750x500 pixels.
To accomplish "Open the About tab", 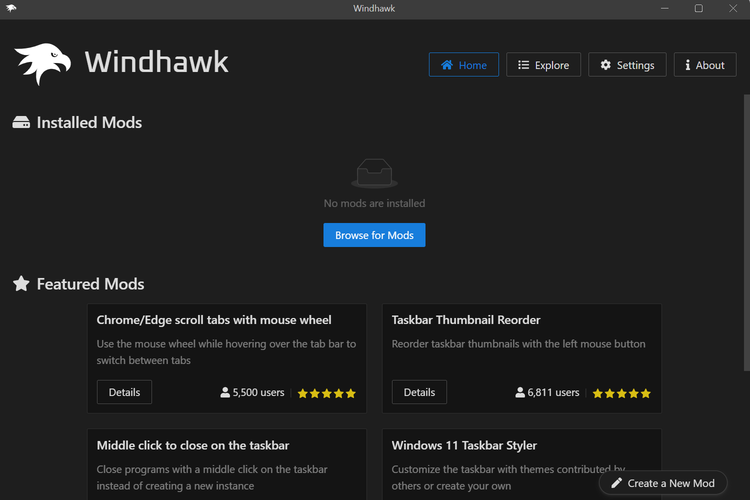I will click(705, 65).
